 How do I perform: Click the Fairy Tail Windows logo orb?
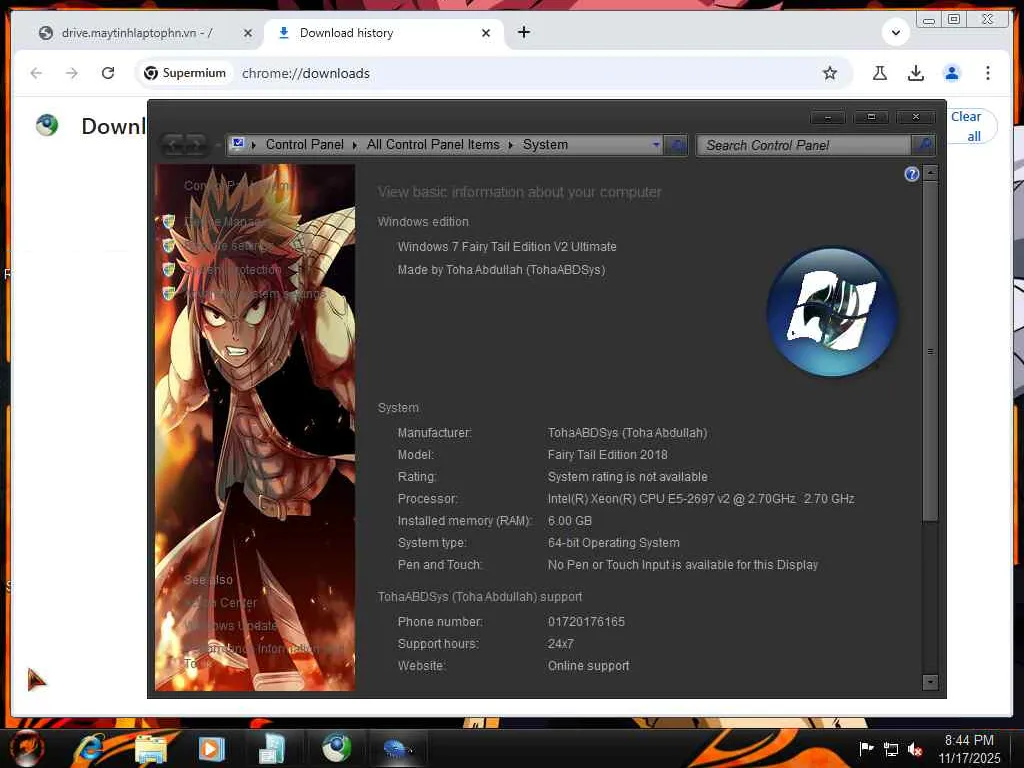pyautogui.click(x=831, y=312)
